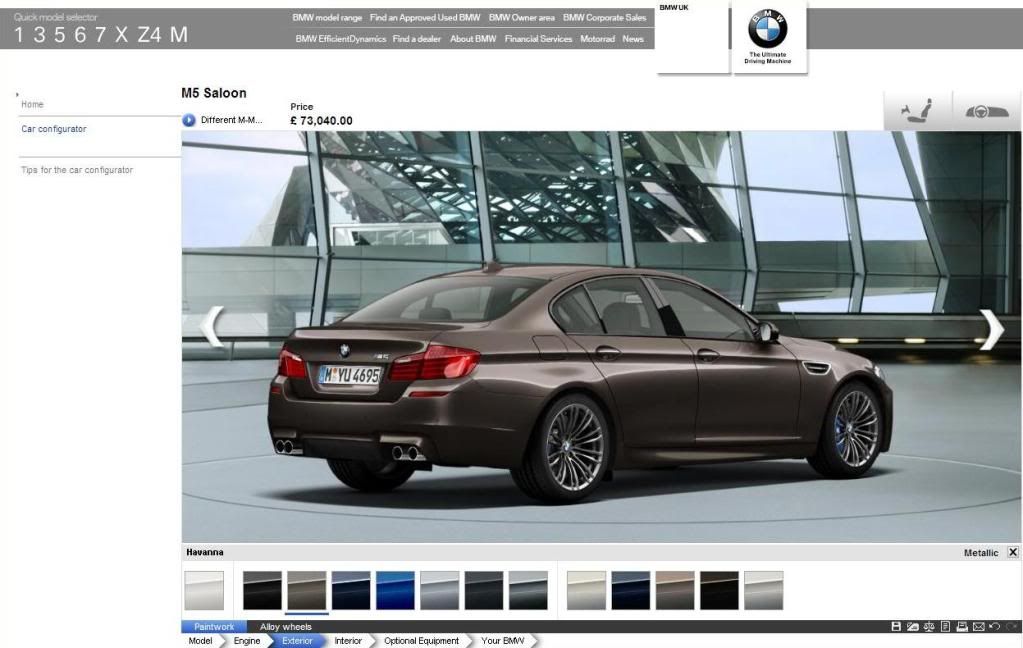Click Find a dealer
This screenshot has height=648, width=1023.
[417, 39]
